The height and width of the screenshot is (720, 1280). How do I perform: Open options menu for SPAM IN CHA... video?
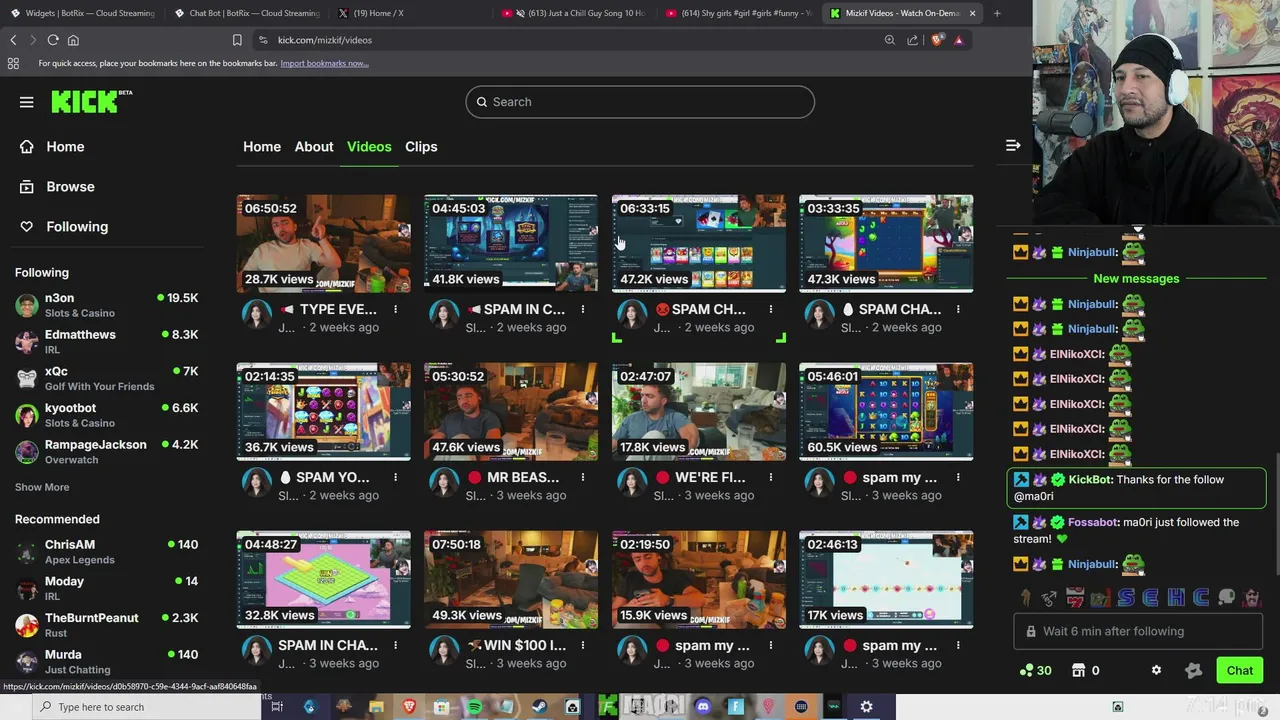[x=395, y=646]
